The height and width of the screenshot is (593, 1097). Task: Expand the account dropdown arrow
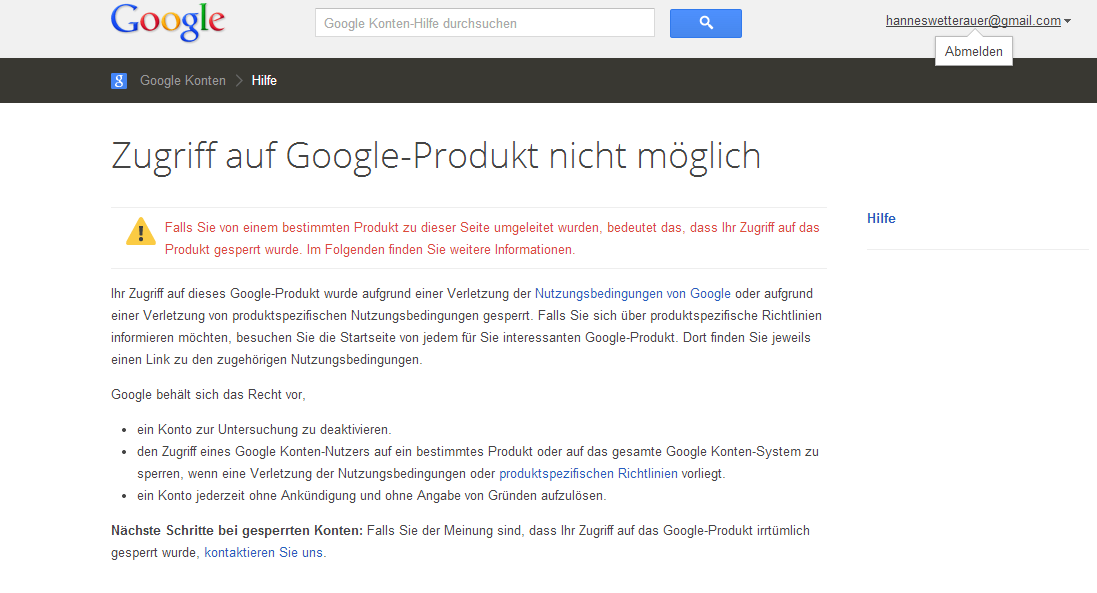click(x=1068, y=21)
